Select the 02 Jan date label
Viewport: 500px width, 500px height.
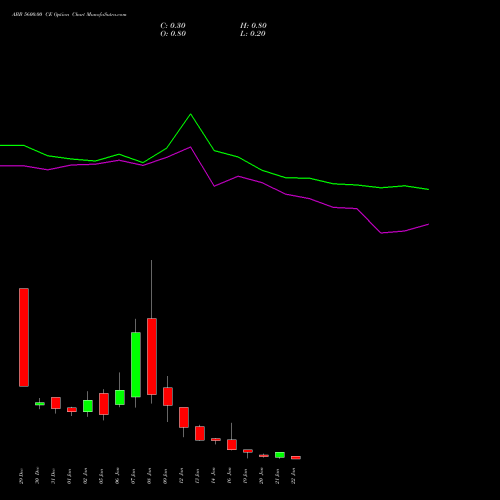click(x=85, y=476)
